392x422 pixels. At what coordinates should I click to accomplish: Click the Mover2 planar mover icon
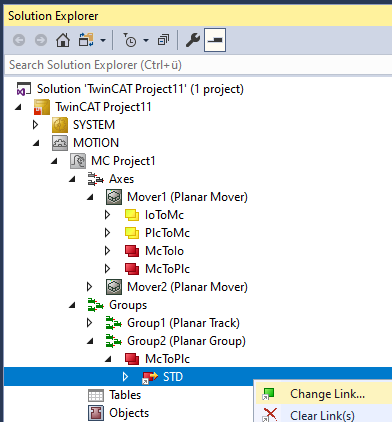point(114,287)
